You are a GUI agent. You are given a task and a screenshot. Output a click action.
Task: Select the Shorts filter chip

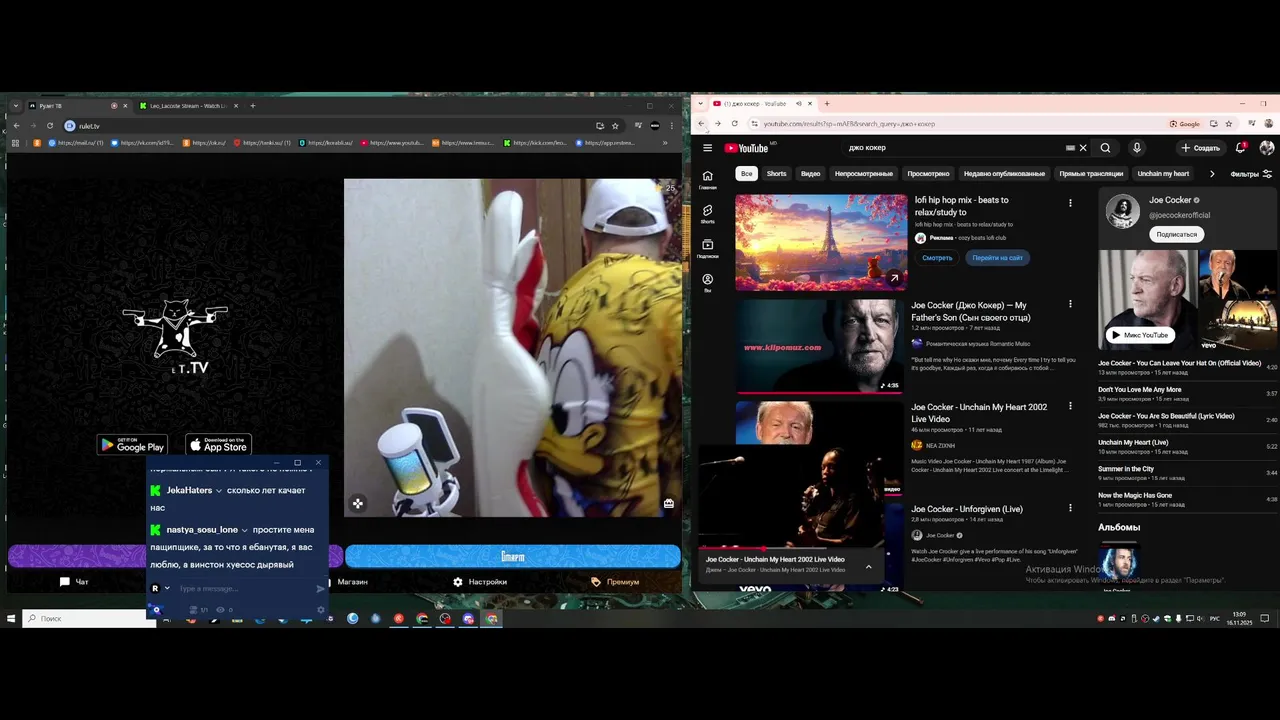tap(776, 174)
